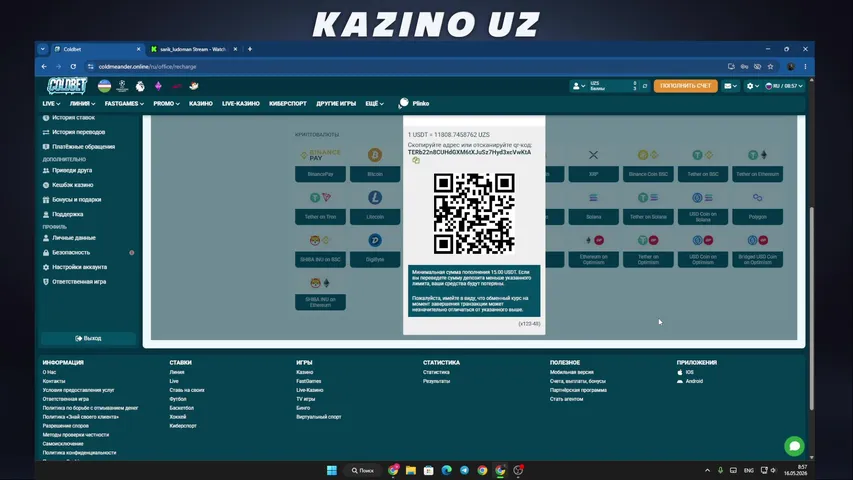This screenshot has height=480, width=853.
Task: Copy the USDT deposit address with copy icon
Action: (416, 161)
